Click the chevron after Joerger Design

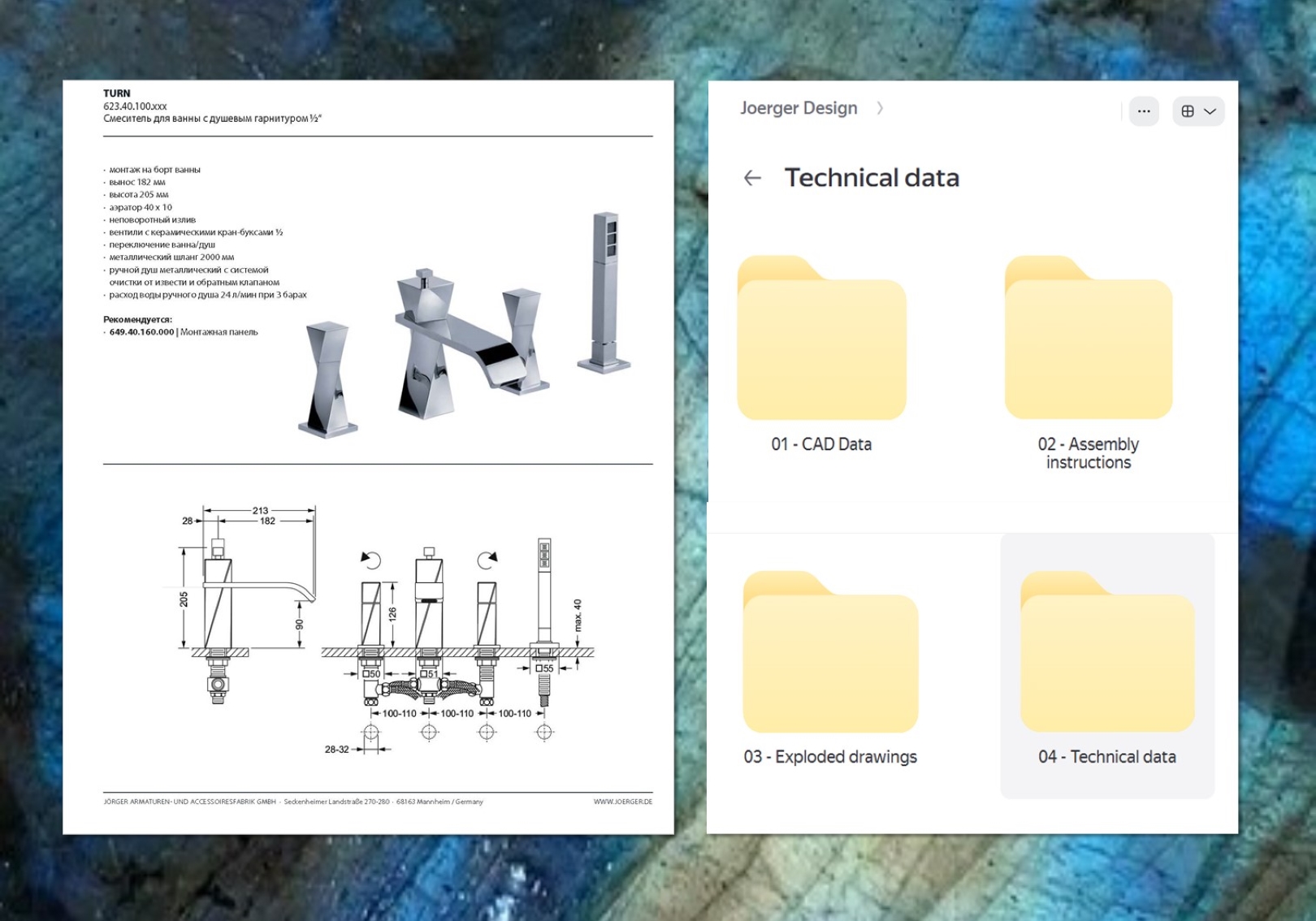pos(880,108)
